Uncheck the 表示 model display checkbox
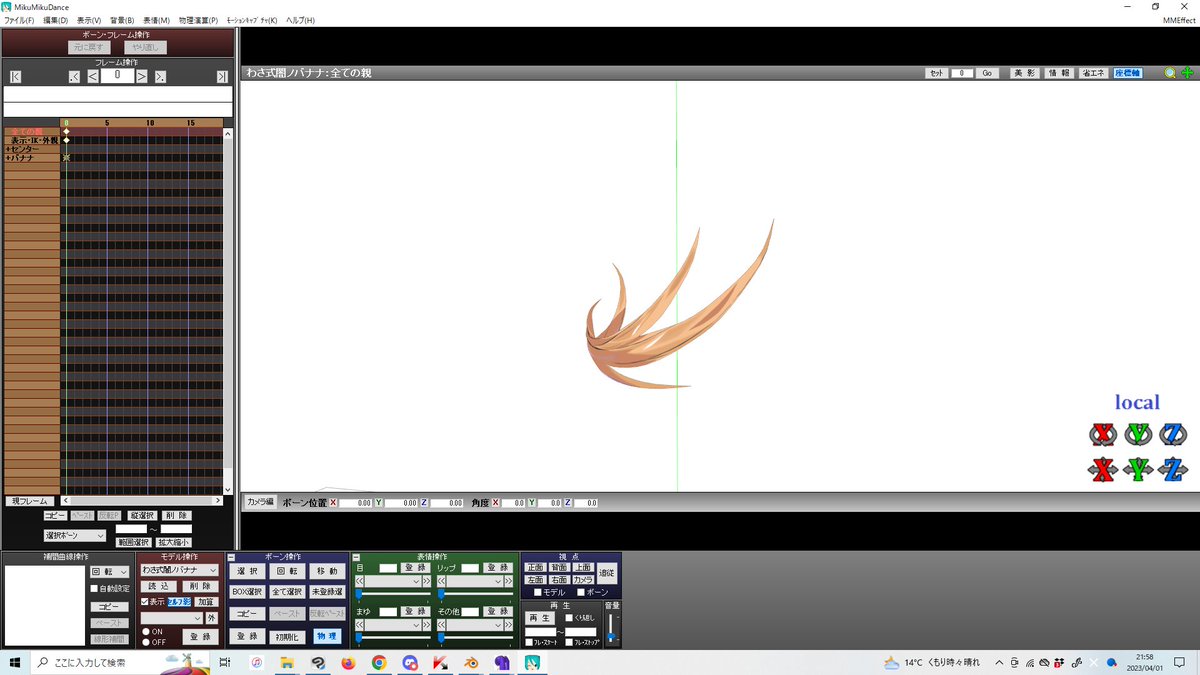This screenshot has height=675, width=1200. (145, 602)
